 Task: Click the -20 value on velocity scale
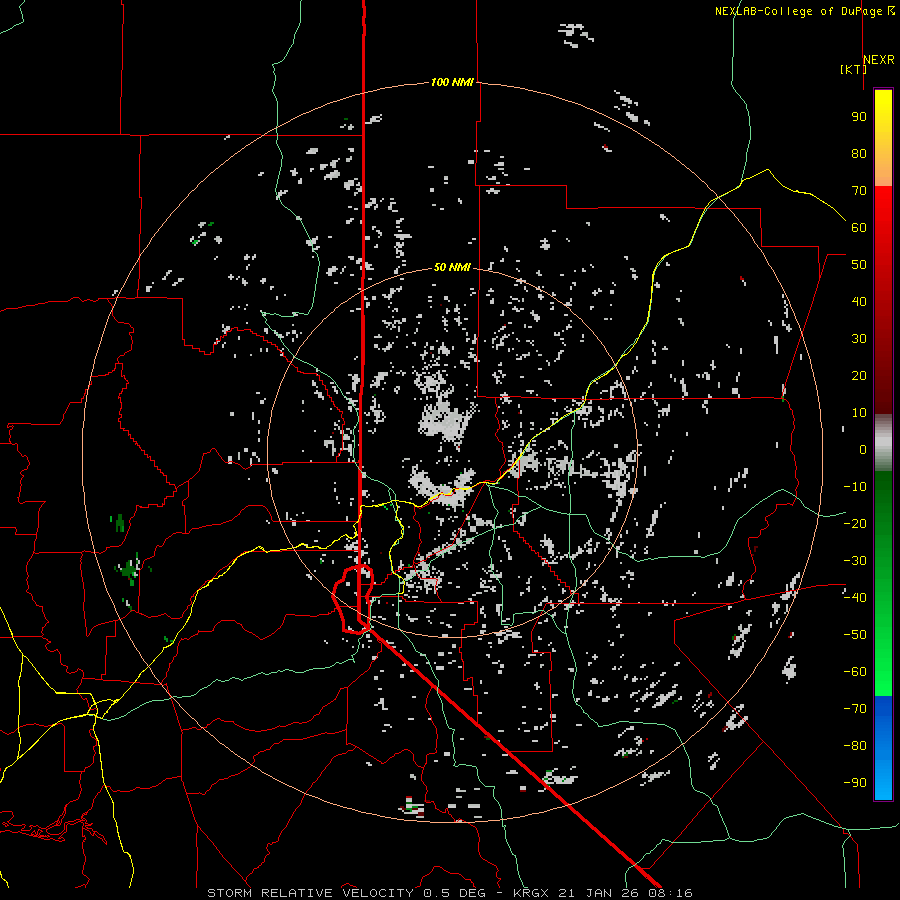(855, 524)
